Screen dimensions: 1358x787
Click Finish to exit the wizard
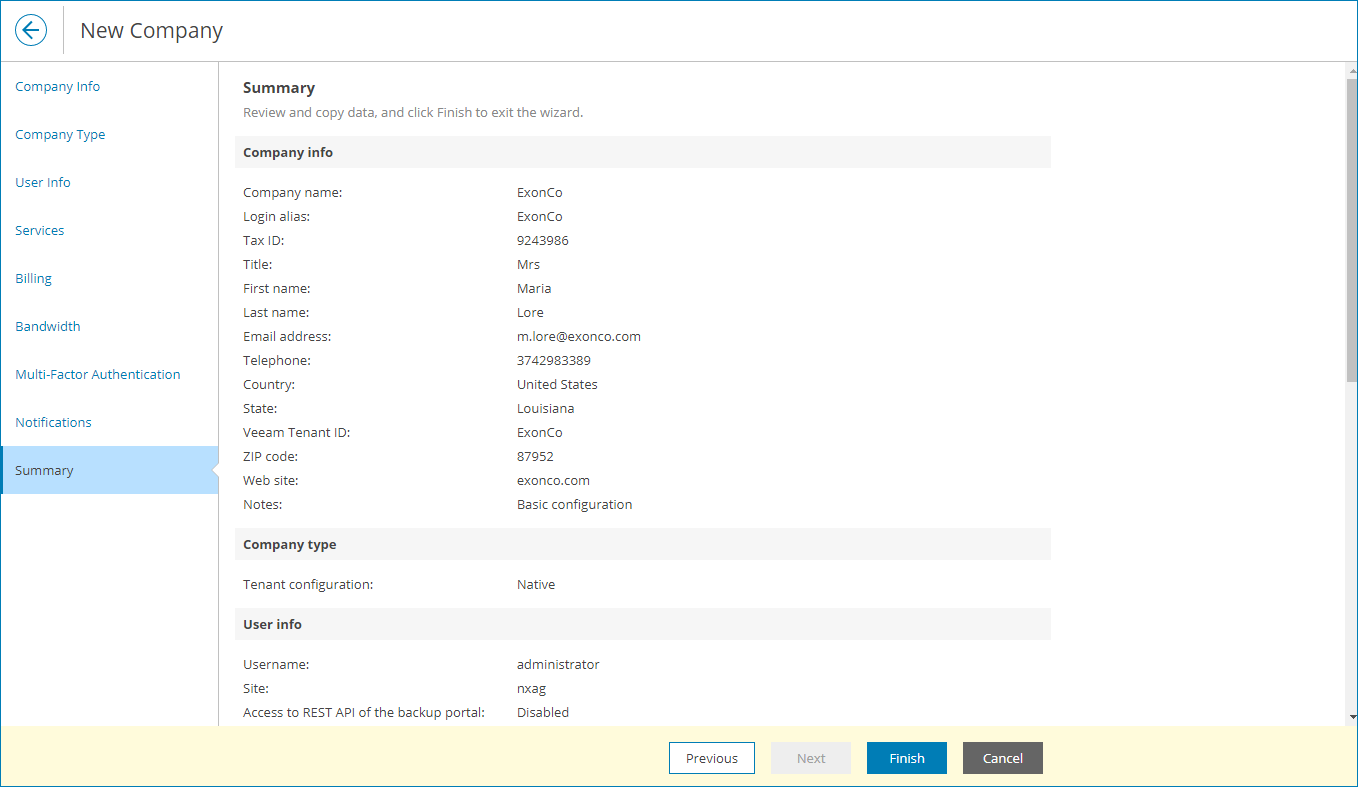(907, 758)
